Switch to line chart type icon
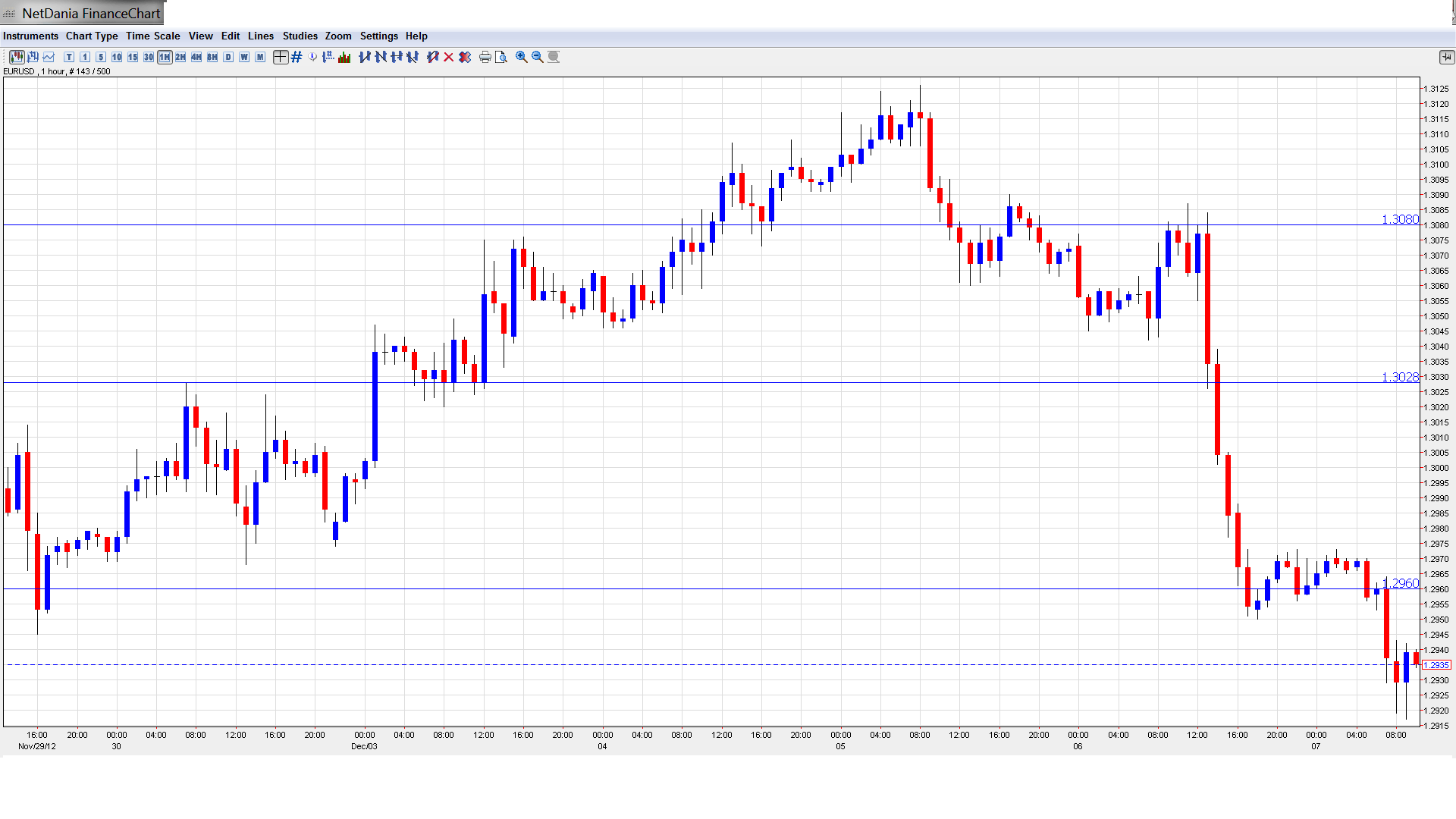This screenshot has width=1456, height=819. pyautogui.click(x=49, y=57)
